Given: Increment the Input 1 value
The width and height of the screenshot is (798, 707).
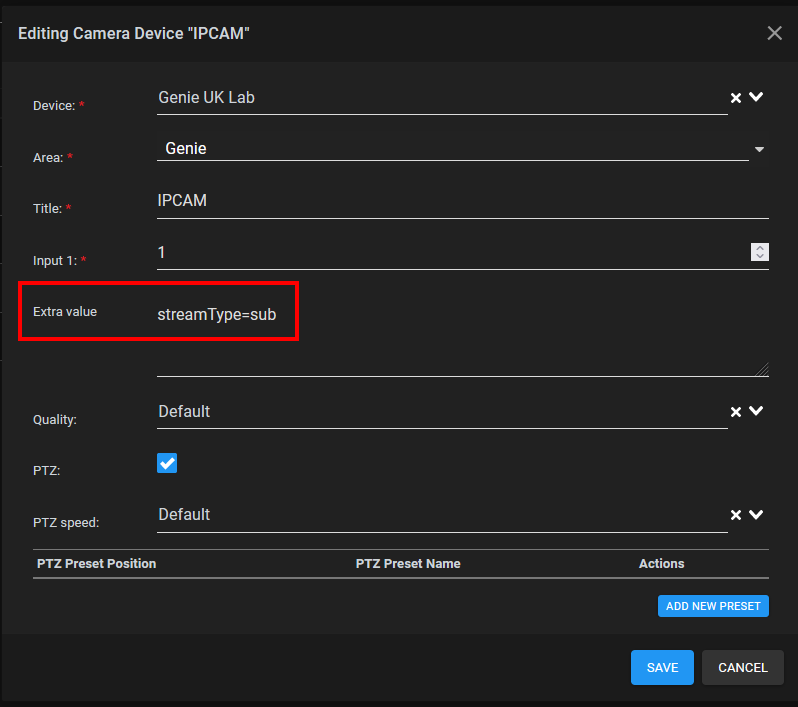Looking at the screenshot, I should pyautogui.click(x=759, y=248).
